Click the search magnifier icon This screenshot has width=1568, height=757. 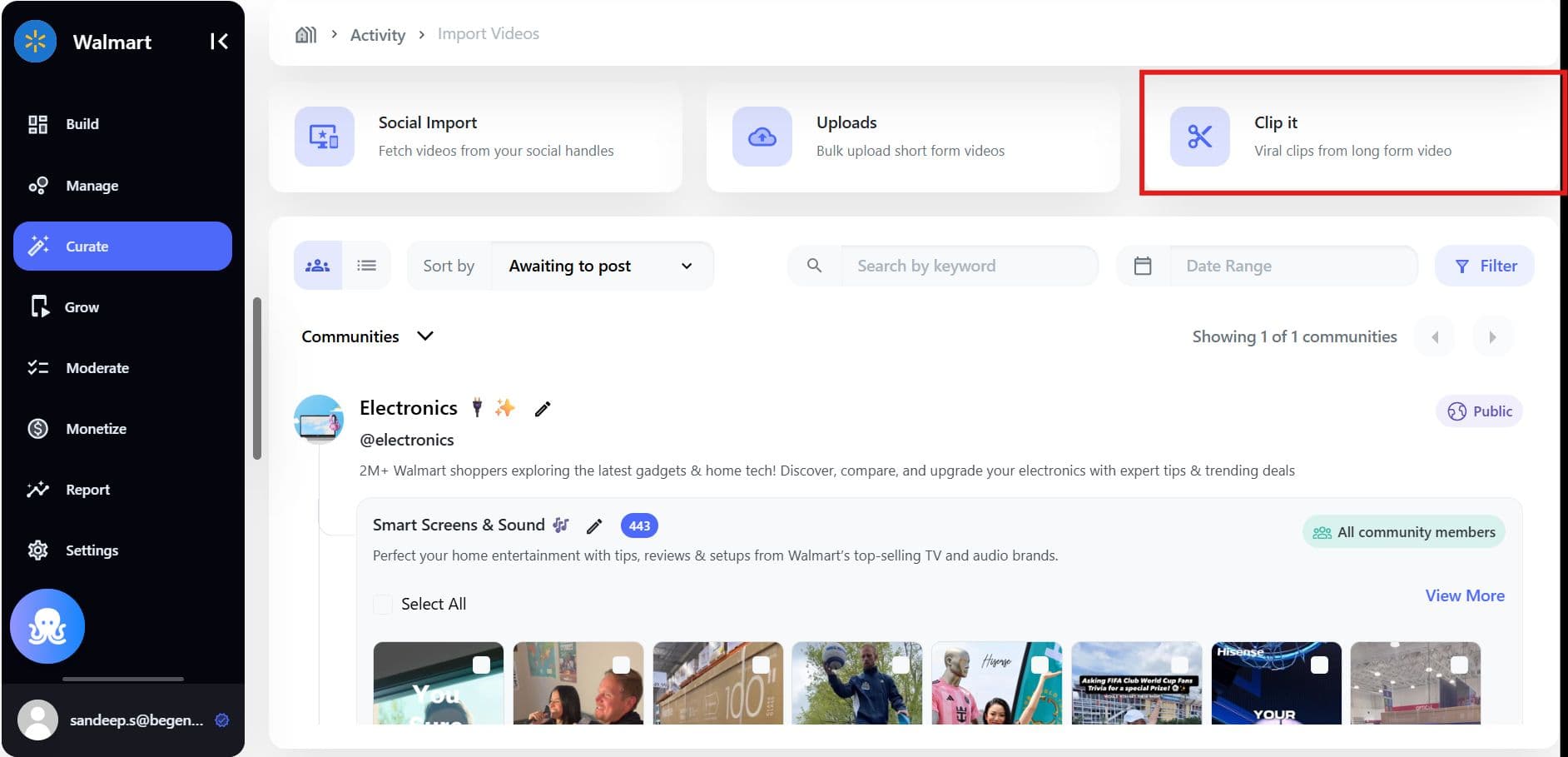coord(815,266)
